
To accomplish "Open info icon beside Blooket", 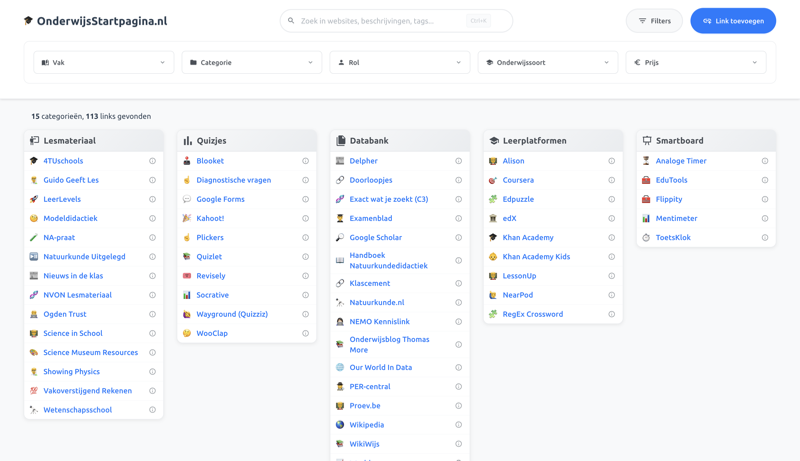I will pos(305,161).
